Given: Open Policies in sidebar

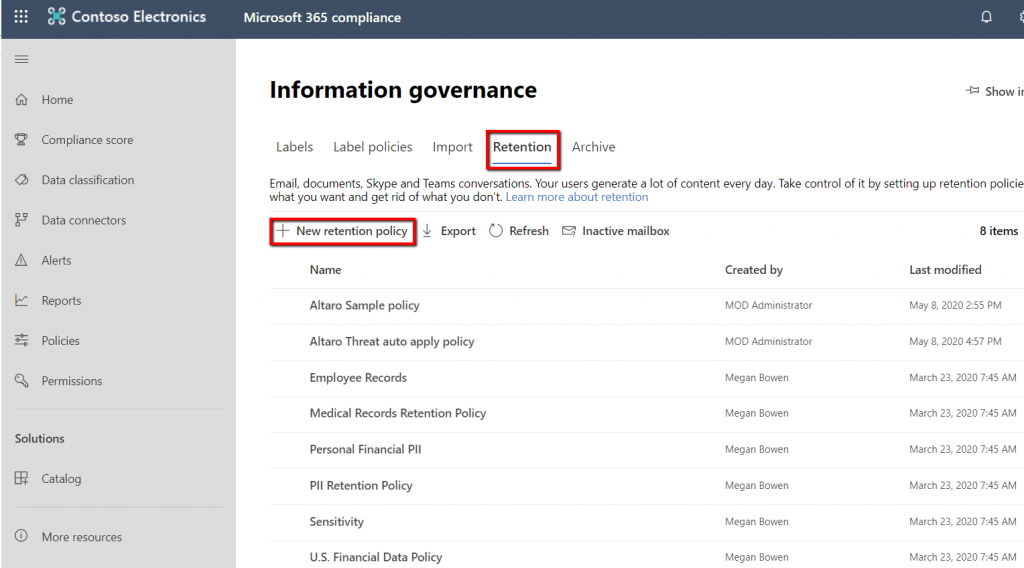Looking at the screenshot, I should (x=61, y=341).
